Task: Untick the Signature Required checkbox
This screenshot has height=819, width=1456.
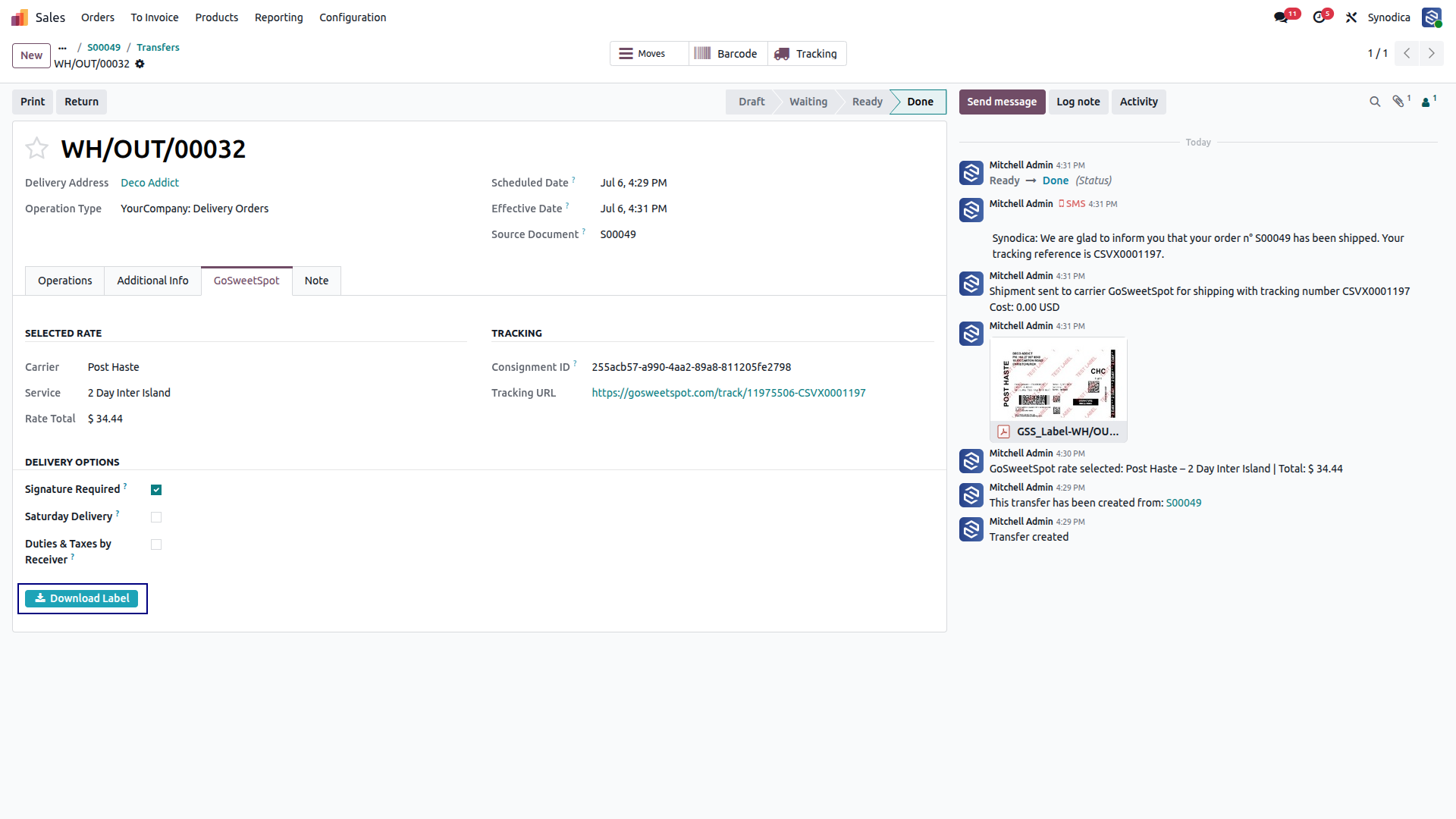Action: coord(156,490)
